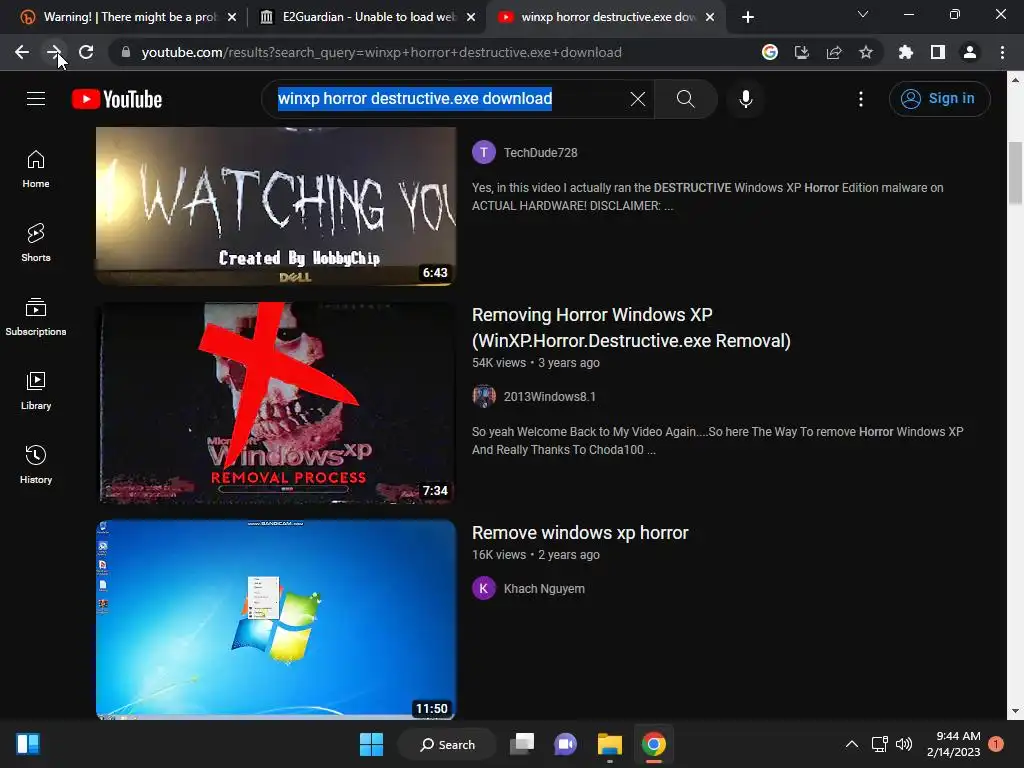Viewport: 1024px width, 768px height.
Task: Click the Chrome taskbar icon
Action: tap(653, 744)
